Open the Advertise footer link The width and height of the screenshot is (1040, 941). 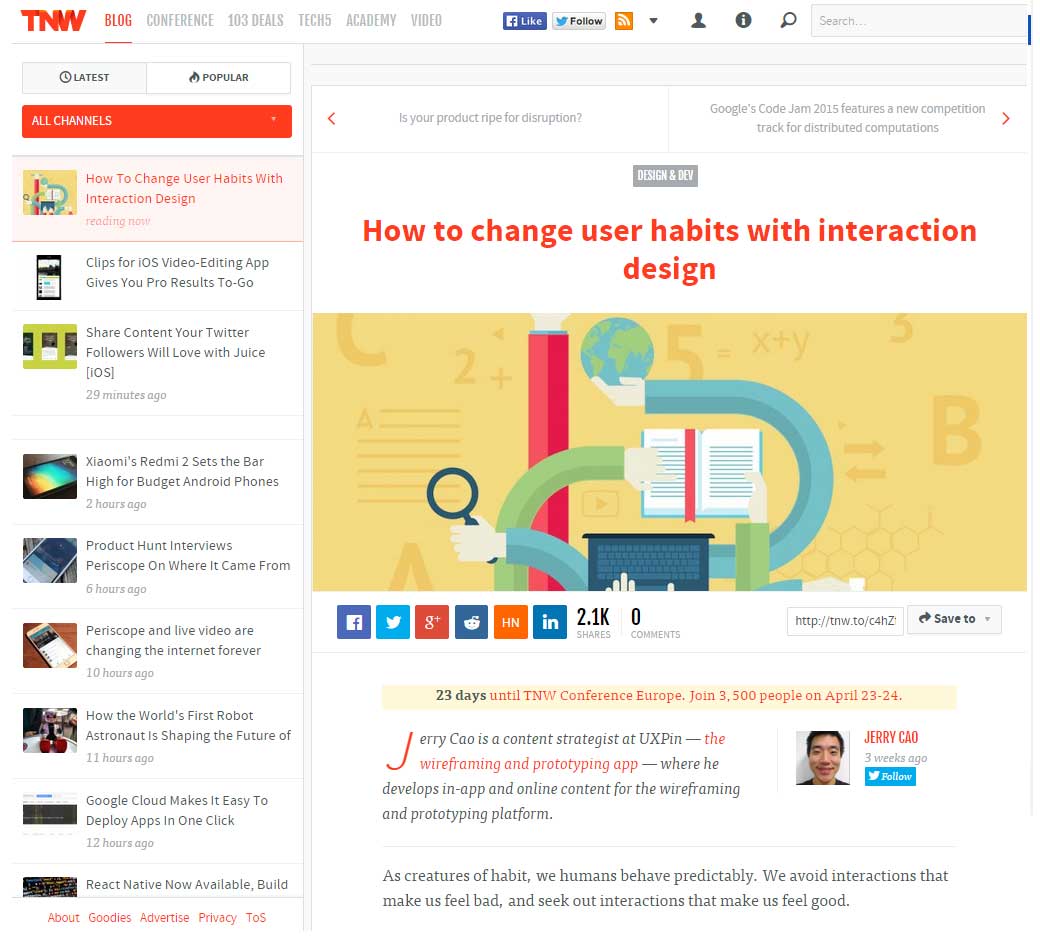pyautogui.click(x=164, y=917)
